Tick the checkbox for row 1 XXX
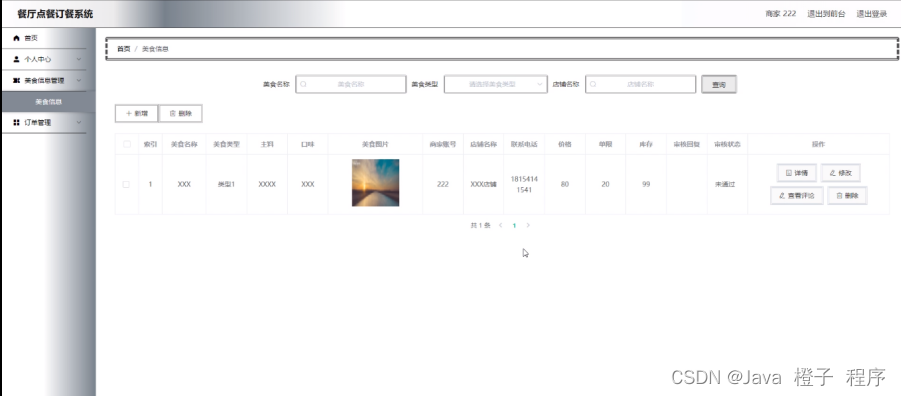 pyautogui.click(x=126, y=184)
